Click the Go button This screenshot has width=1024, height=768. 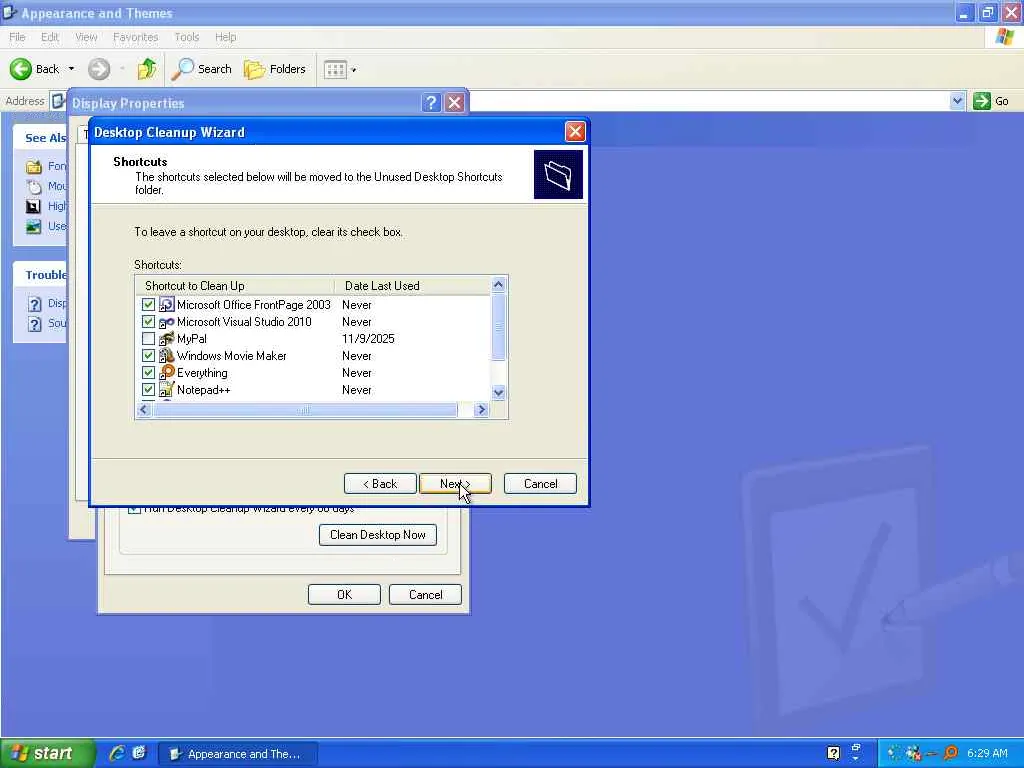tap(991, 101)
